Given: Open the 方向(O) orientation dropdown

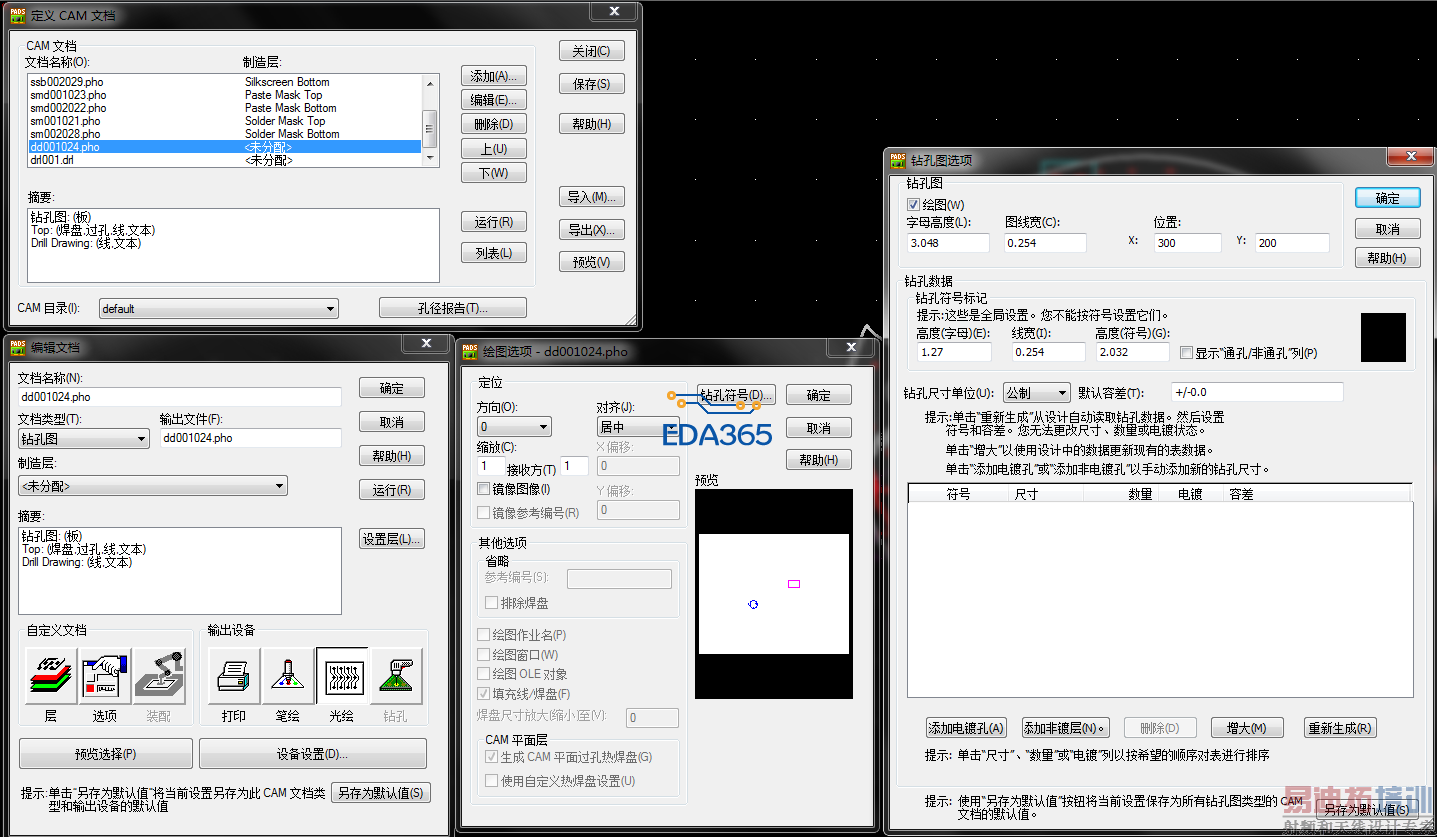Looking at the screenshot, I should click(514, 427).
